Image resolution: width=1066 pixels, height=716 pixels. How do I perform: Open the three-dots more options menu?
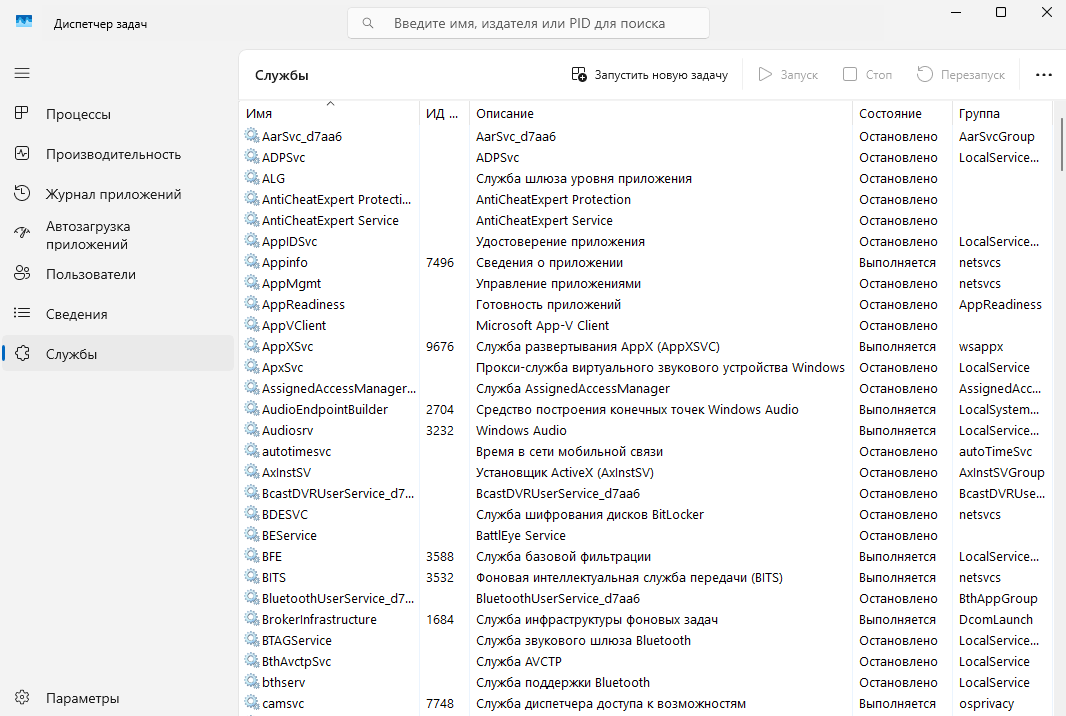click(1044, 75)
